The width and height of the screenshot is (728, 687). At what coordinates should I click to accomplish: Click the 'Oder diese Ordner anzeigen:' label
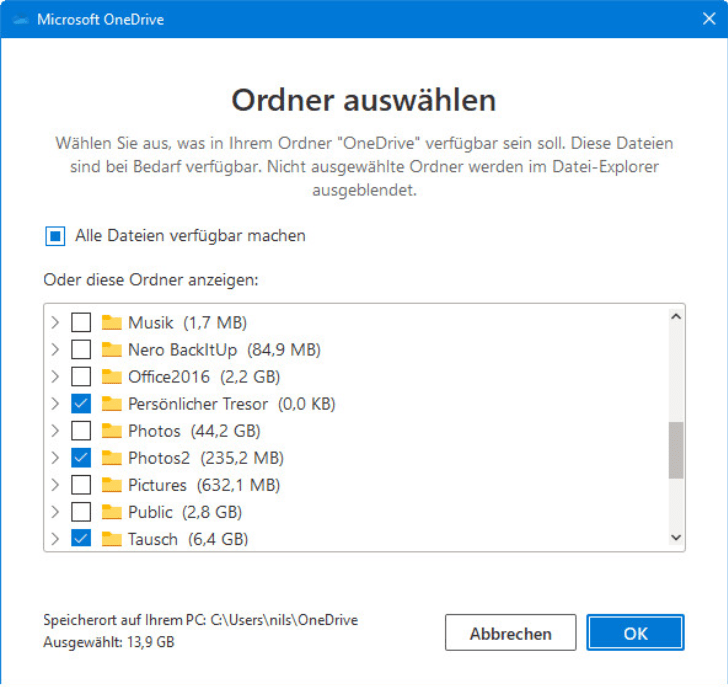[x=151, y=280]
